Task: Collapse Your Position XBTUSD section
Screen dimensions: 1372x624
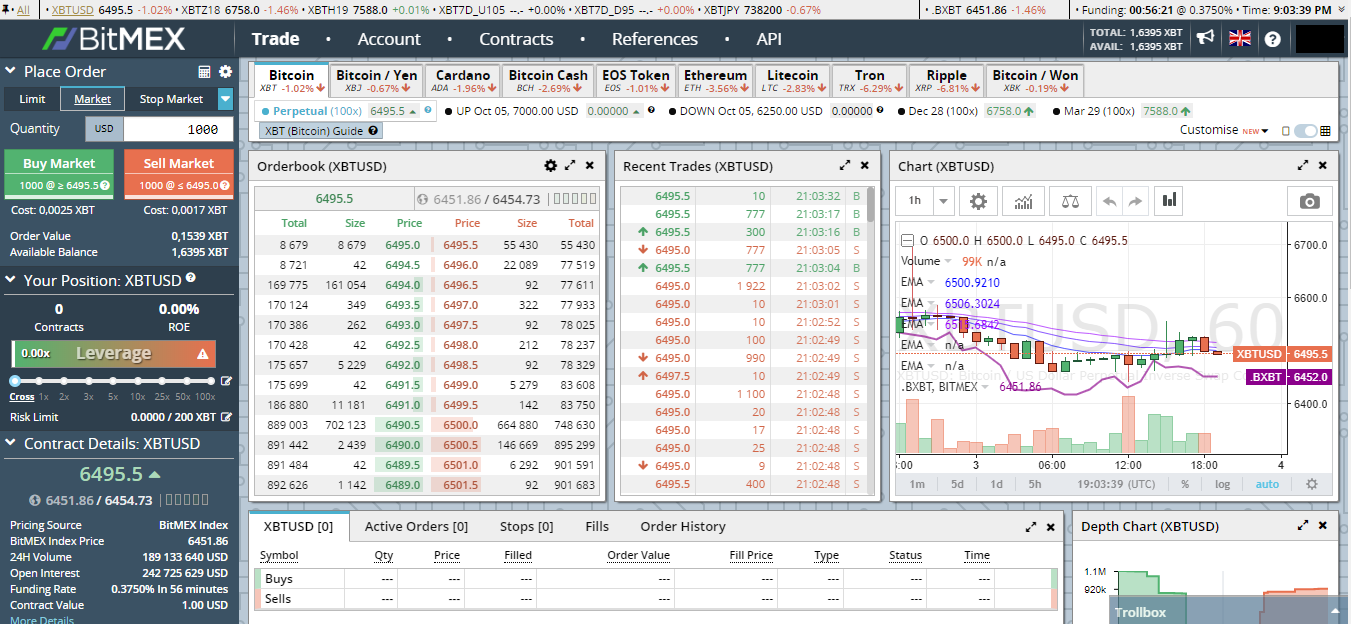Action: tap(11, 281)
